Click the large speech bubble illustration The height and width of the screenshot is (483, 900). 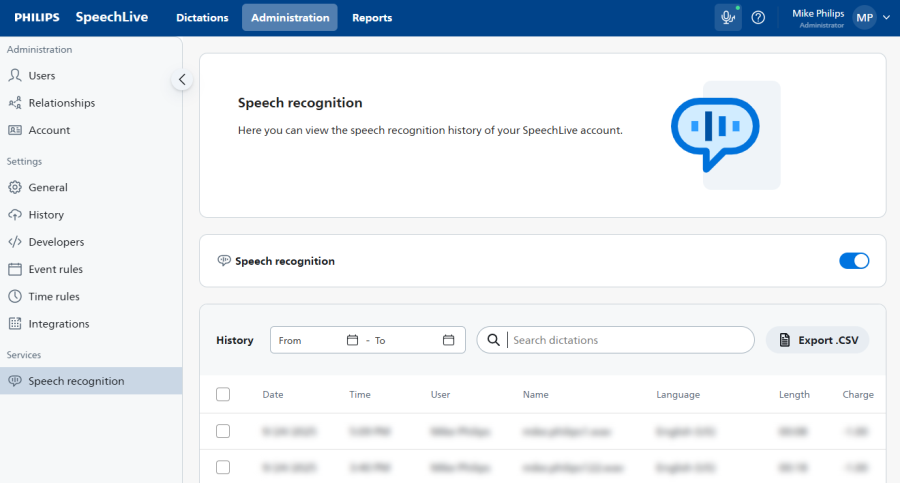point(715,134)
